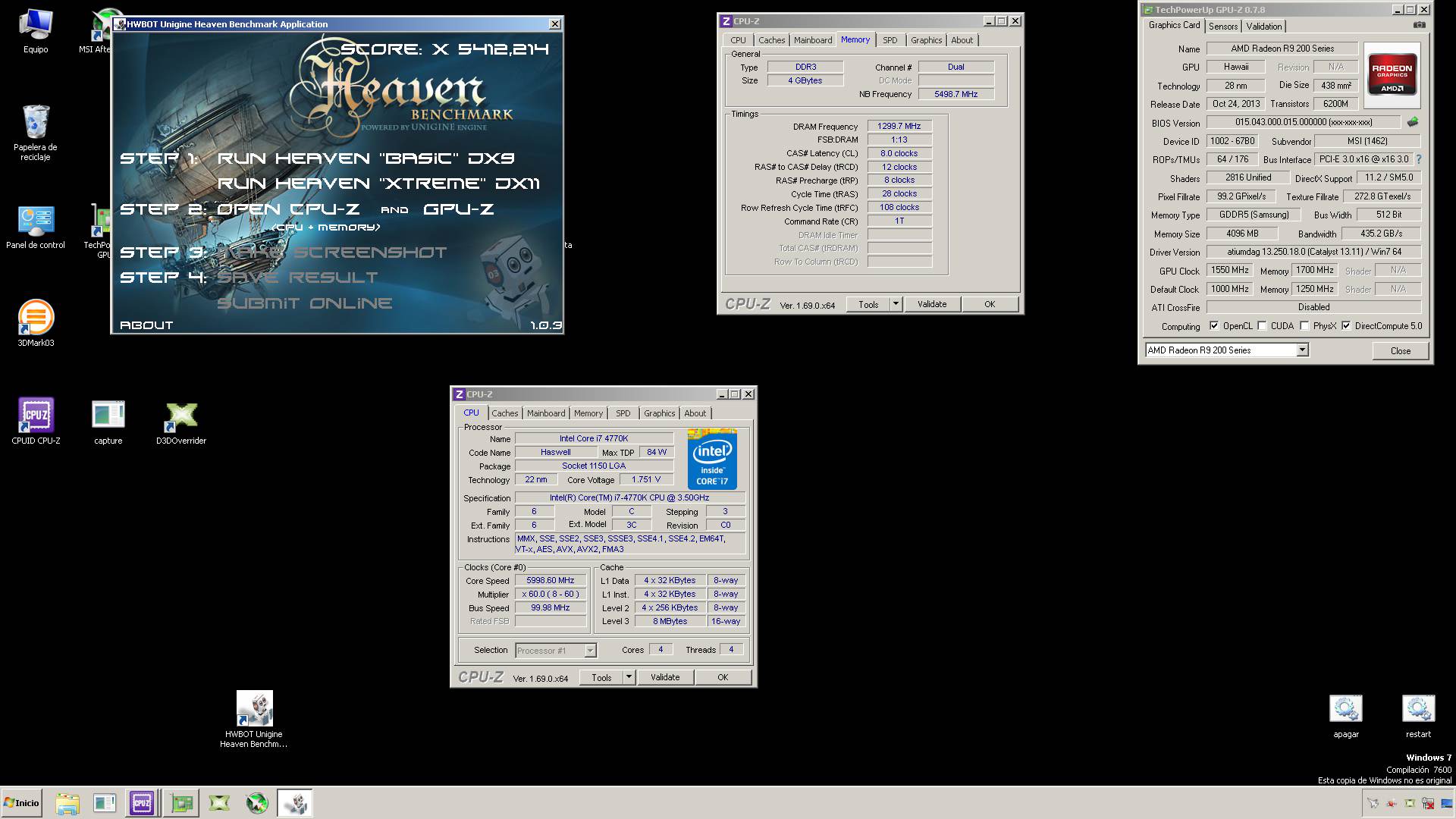This screenshot has width=1456, height=819.
Task: Open file explorer from the taskbar
Action: coord(67,803)
